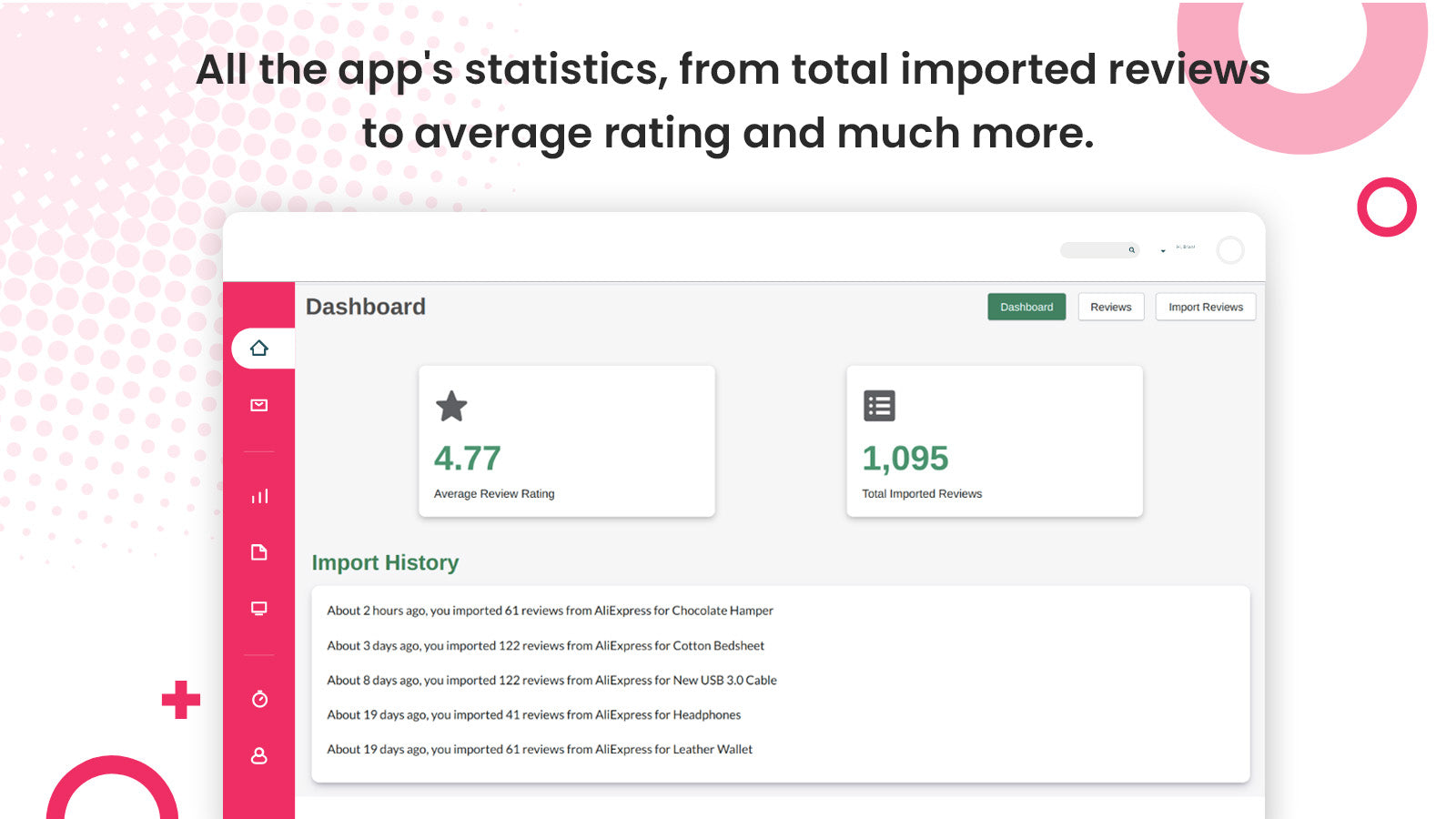Open the mail envelope sidebar icon

(x=259, y=405)
